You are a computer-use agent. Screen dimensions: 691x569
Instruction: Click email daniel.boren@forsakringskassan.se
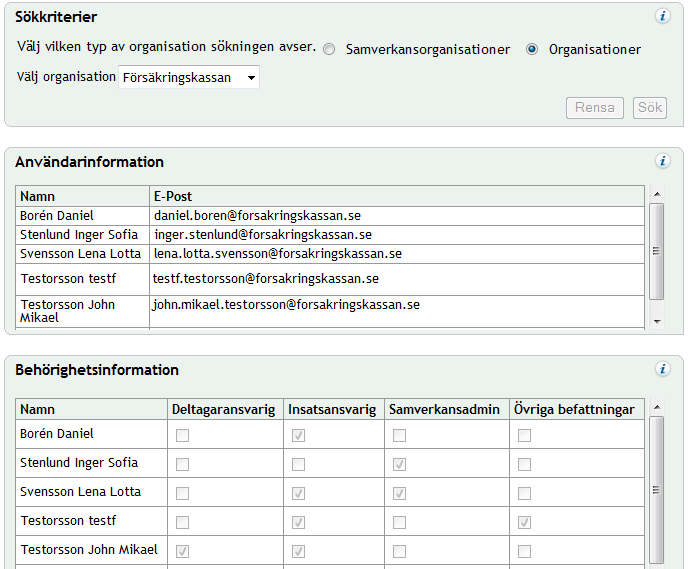coord(257,216)
